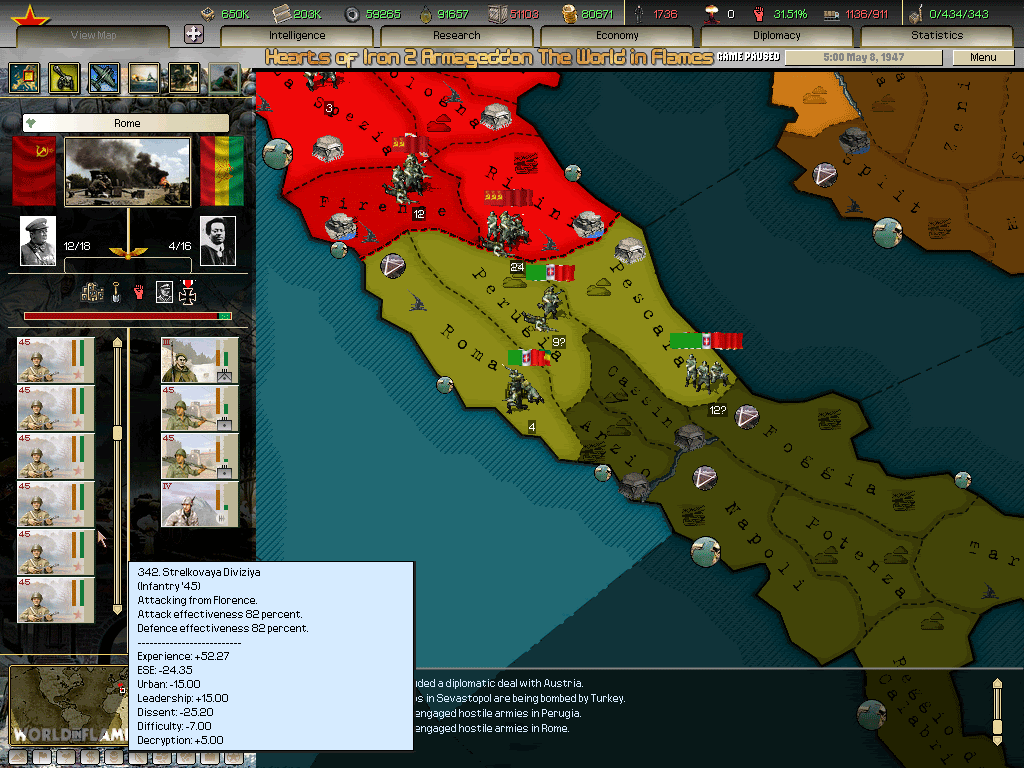Click the Iron Cross medal battle icon
Viewport: 1024px width, 768px height.
click(187, 292)
